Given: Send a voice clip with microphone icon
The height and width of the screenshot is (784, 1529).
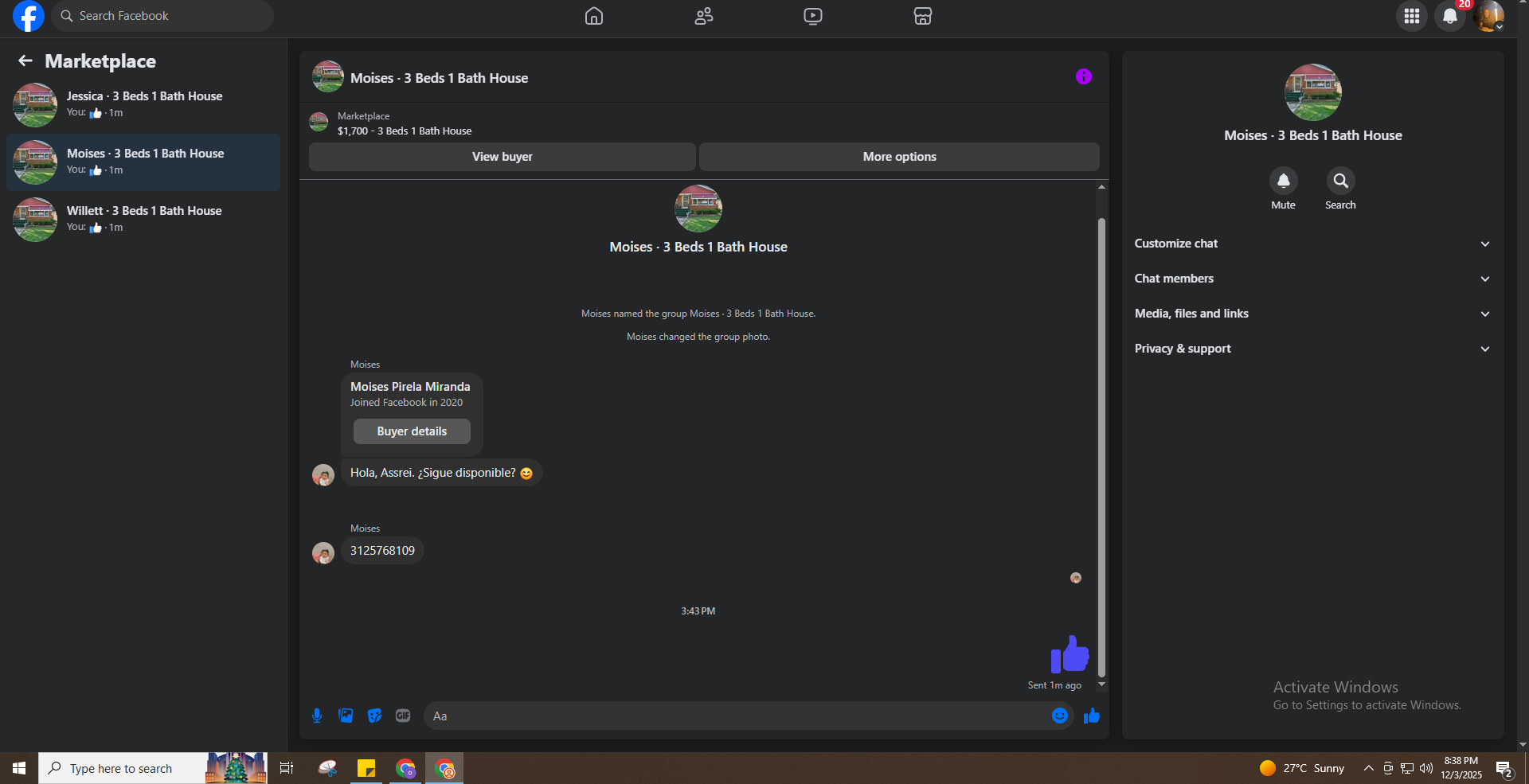Looking at the screenshot, I should [317, 716].
